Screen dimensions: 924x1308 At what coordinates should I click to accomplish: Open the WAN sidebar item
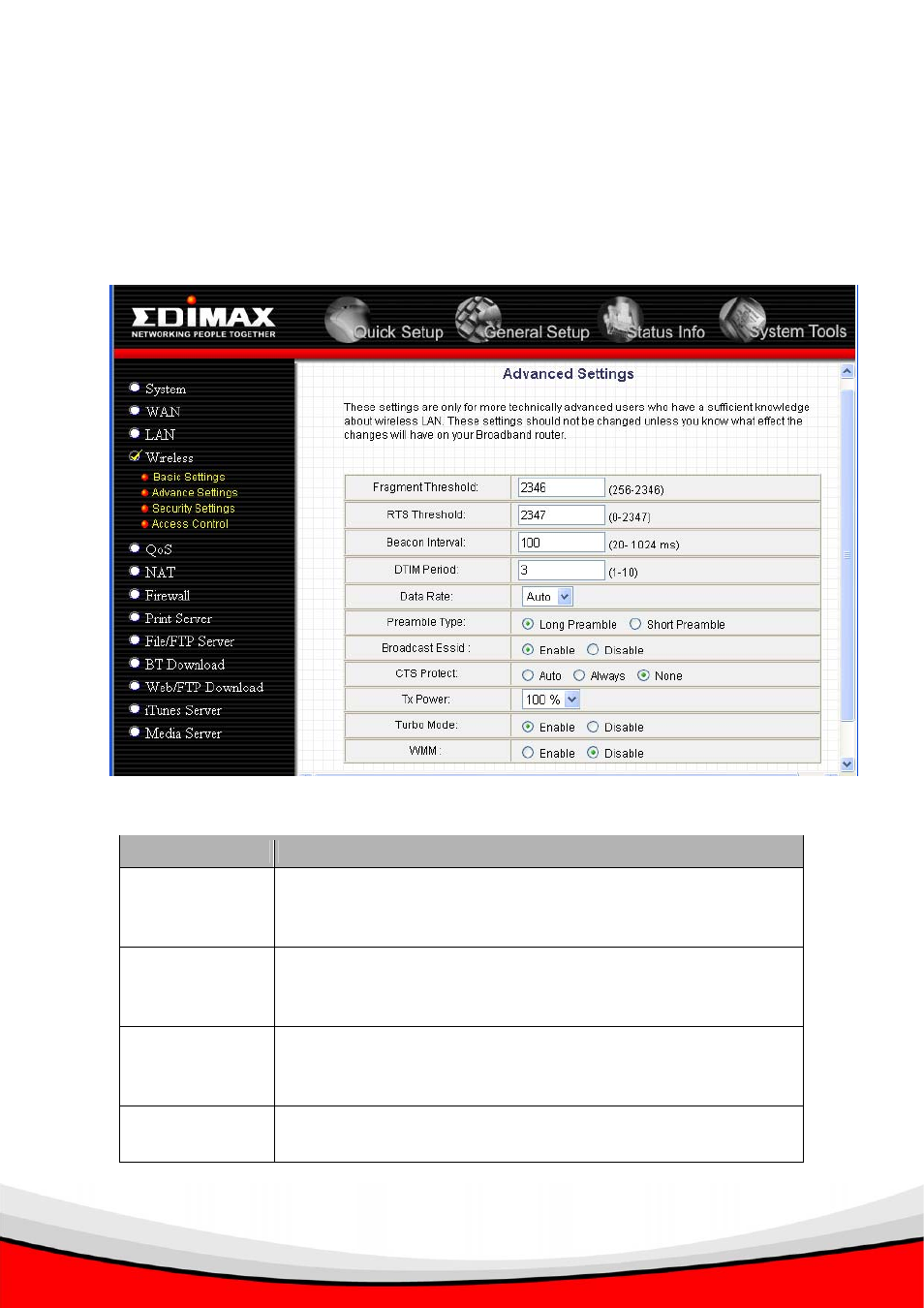pyautogui.click(x=163, y=412)
